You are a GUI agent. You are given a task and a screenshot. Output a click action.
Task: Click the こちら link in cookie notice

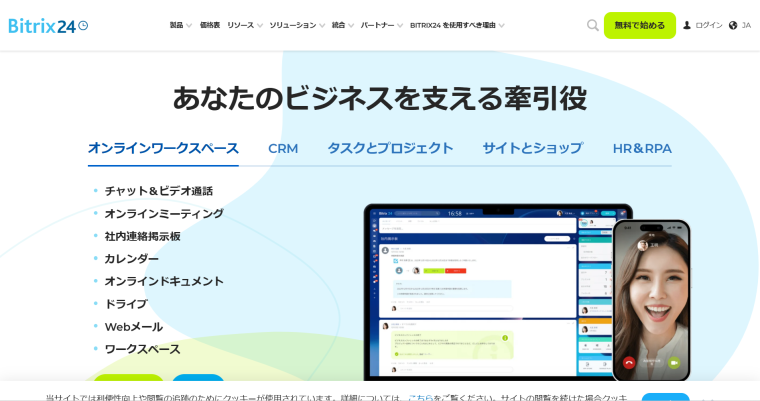tap(420, 397)
